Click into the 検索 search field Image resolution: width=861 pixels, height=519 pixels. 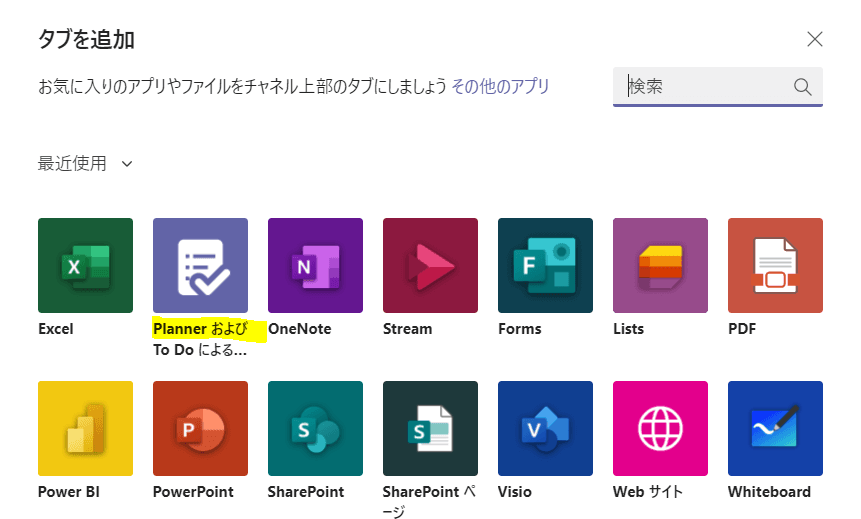(705, 87)
